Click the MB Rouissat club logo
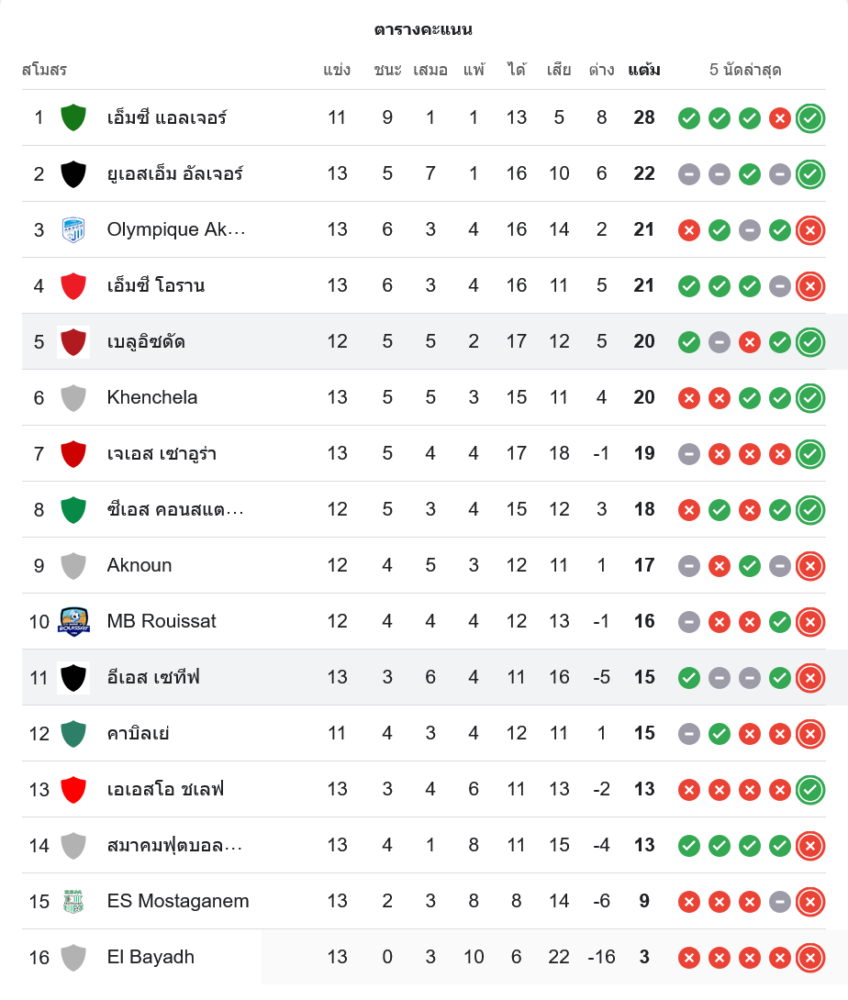848x1000 pixels. click(x=73, y=622)
